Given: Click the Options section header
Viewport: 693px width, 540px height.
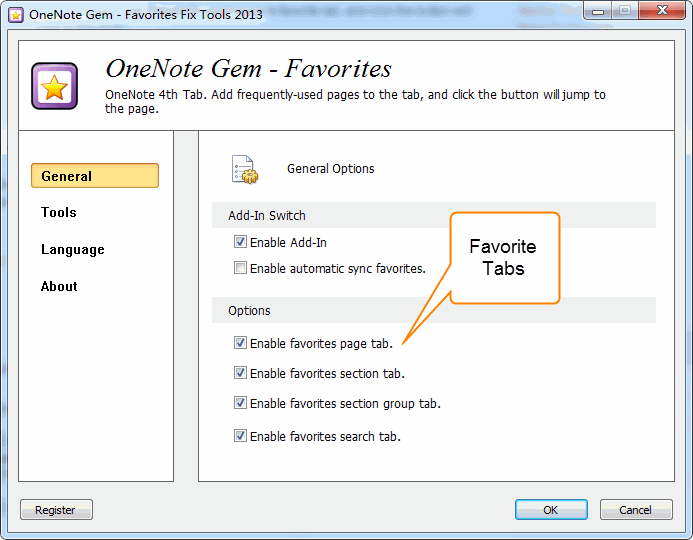Looking at the screenshot, I should click(x=434, y=310).
